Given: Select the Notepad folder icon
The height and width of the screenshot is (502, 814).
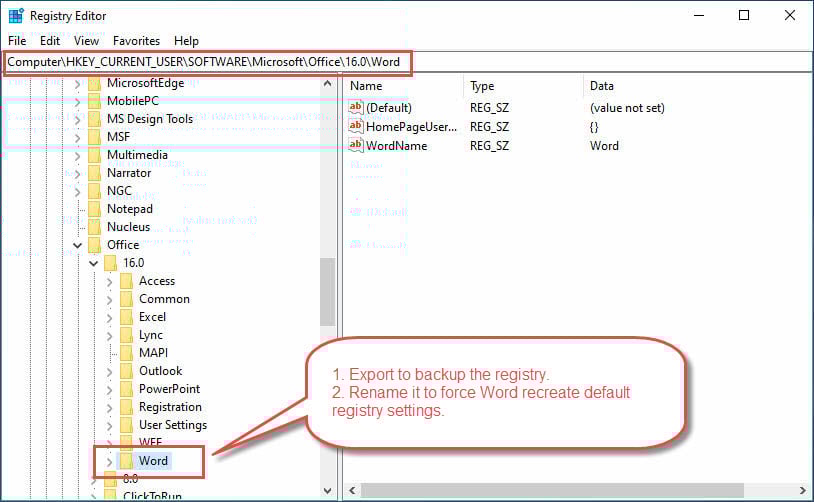Looking at the screenshot, I should pos(94,209).
